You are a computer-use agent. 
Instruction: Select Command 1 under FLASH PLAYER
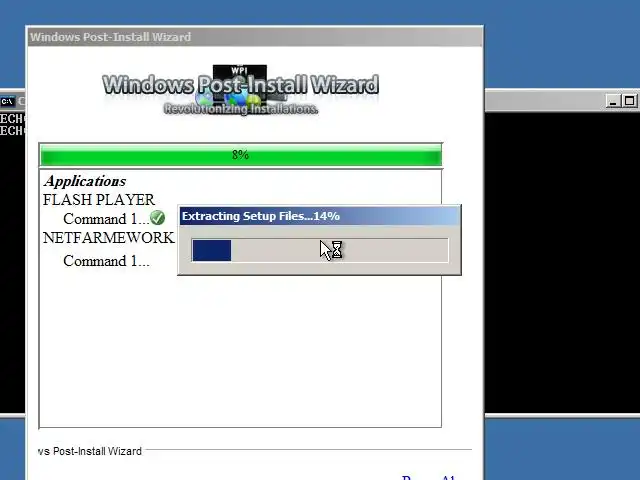pyautogui.click(x=106, y=219)
